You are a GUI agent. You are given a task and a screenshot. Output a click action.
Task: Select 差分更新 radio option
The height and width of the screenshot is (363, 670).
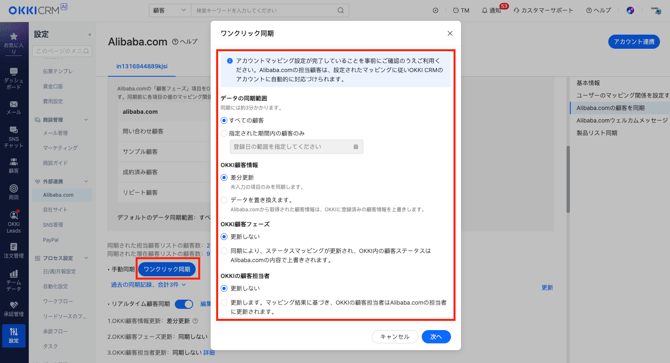click(224, 178)
